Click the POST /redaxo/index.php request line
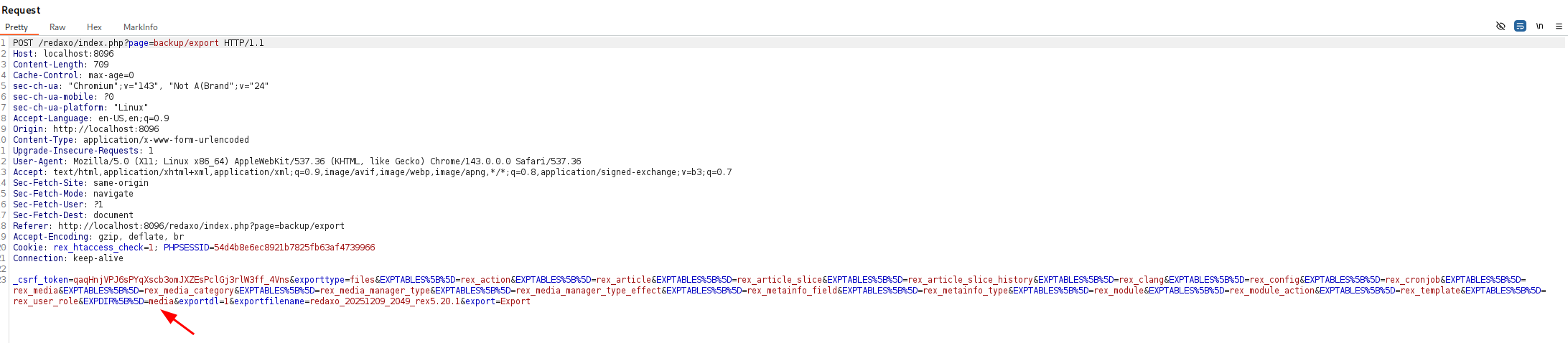 [139, 43]
